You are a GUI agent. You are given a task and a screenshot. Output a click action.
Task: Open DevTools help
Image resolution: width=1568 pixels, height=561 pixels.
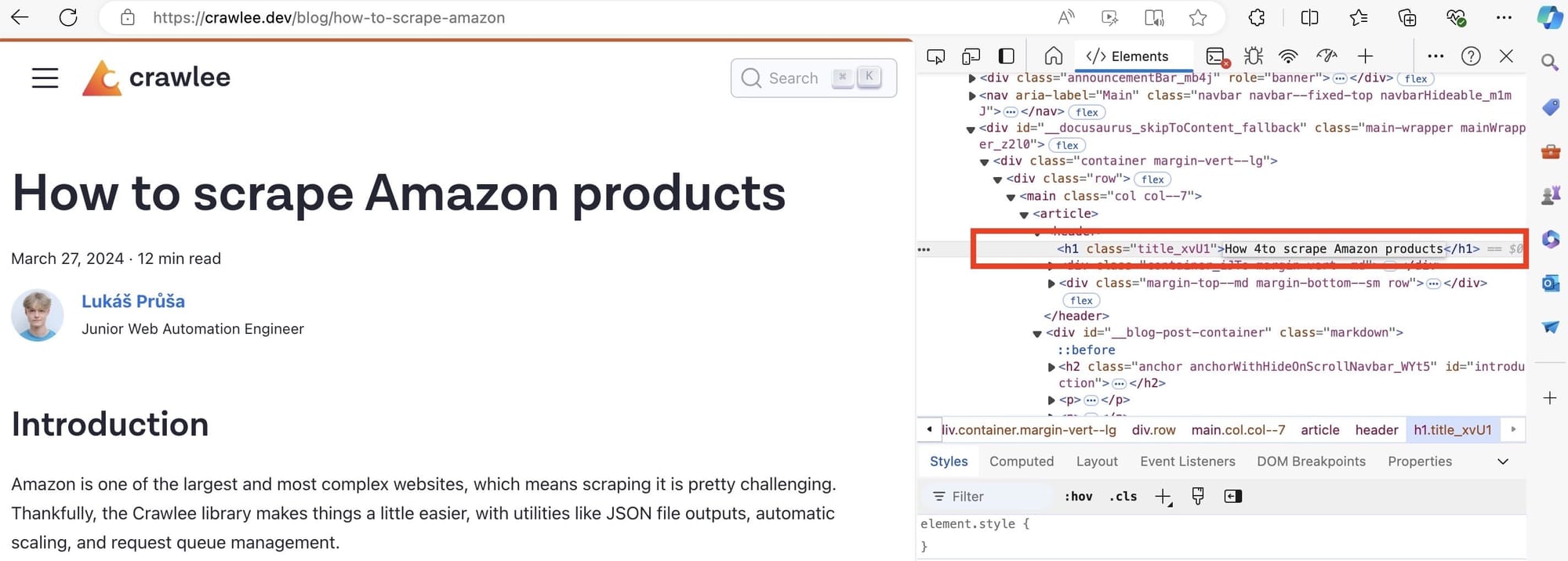pyautogui.click(x=1471, y=56)
